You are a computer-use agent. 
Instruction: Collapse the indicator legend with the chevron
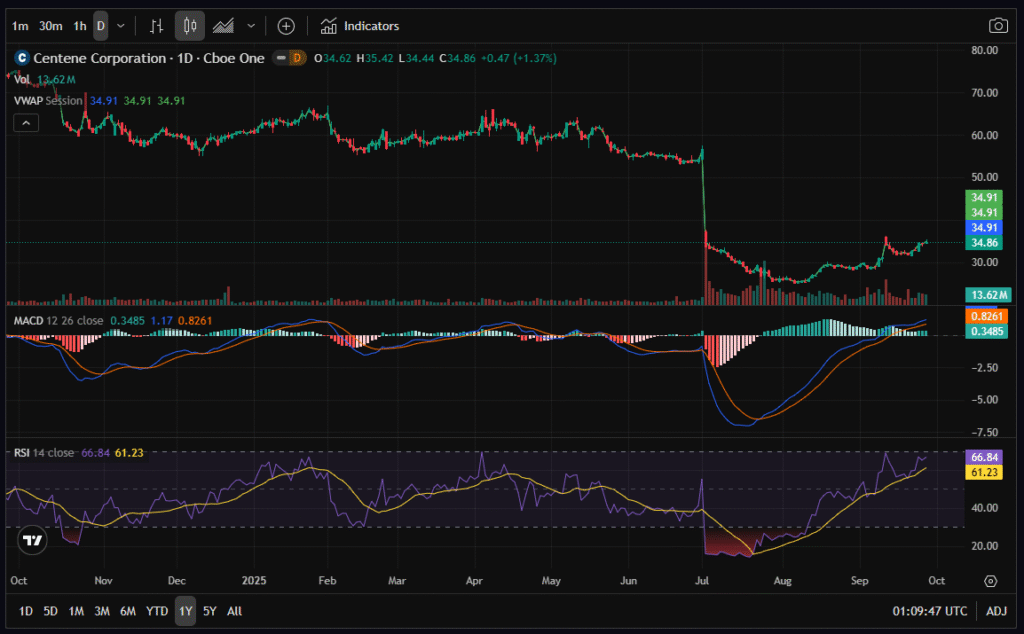coord(26,123)
